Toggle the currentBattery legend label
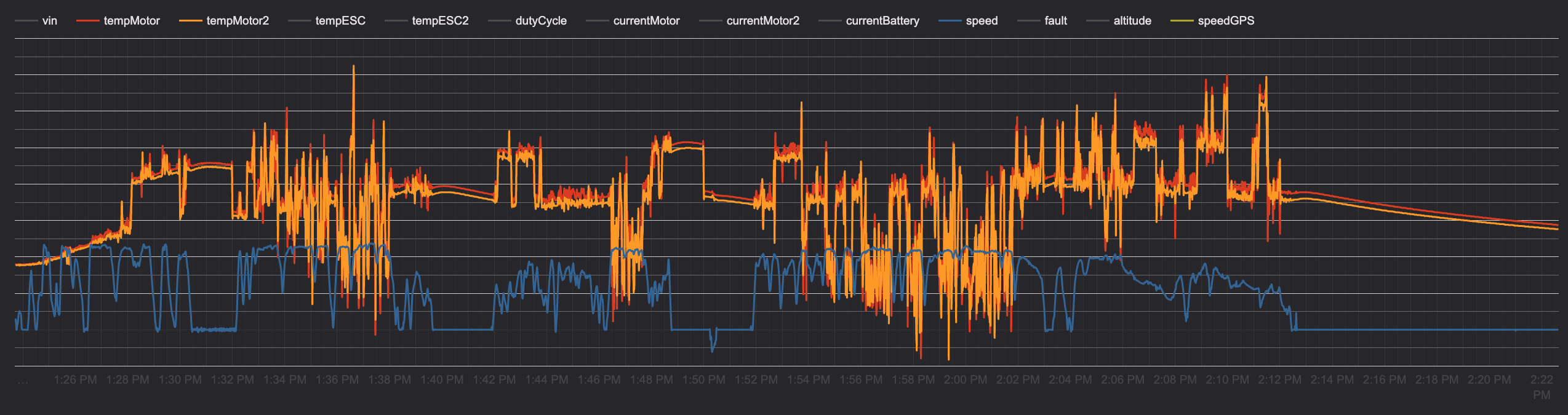The image size is (1568, 415). pos(882,21)
